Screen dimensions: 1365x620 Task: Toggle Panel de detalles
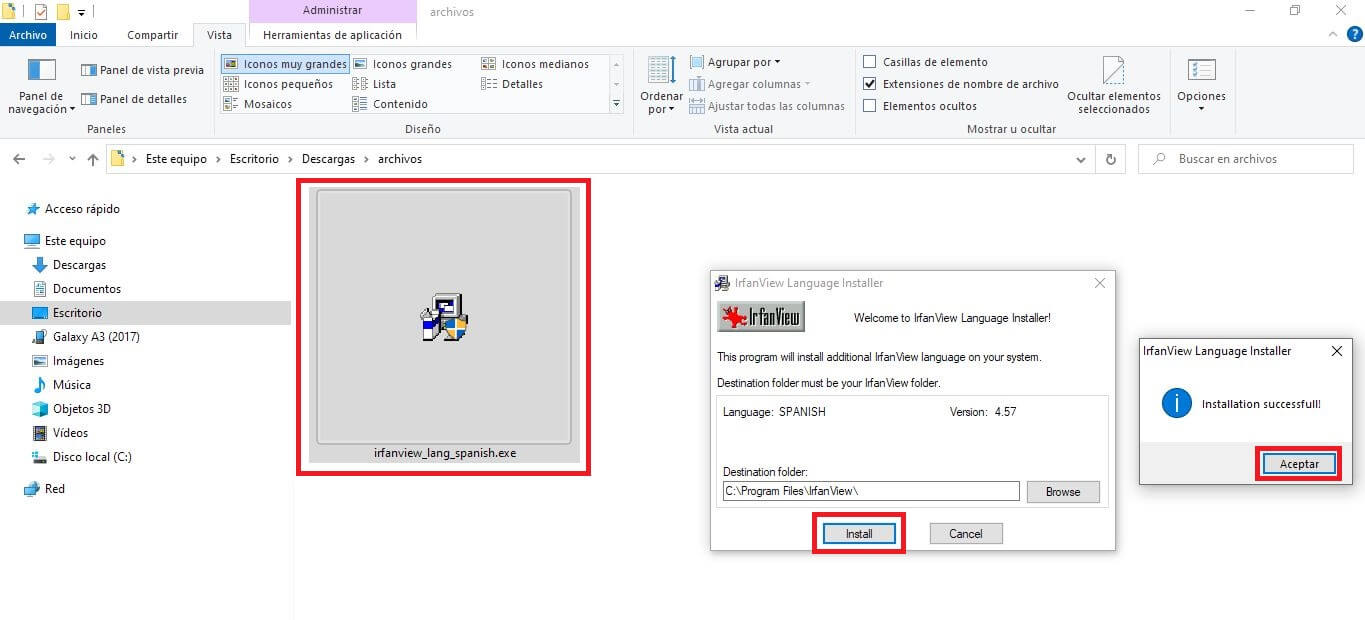pyautogui.click(x=134, y=99)
